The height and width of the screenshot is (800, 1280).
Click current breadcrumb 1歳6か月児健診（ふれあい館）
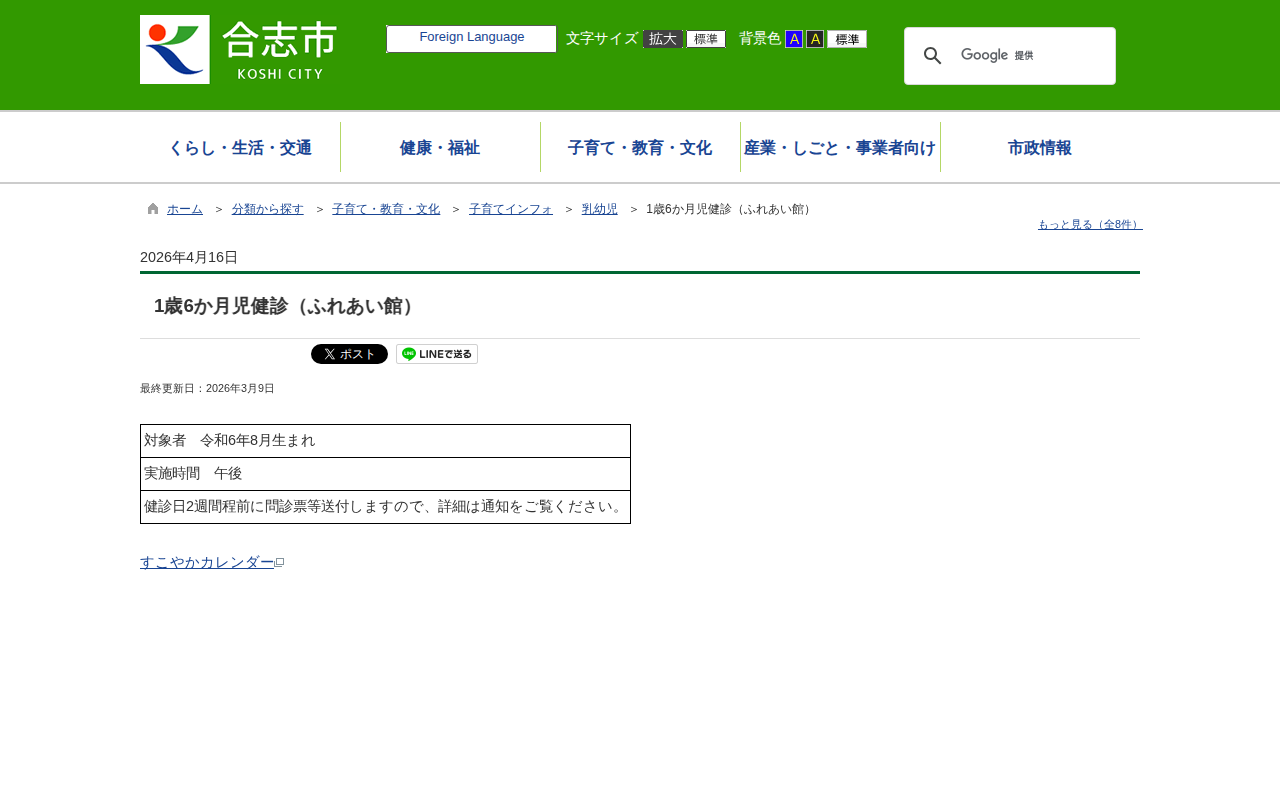(731, 209)
